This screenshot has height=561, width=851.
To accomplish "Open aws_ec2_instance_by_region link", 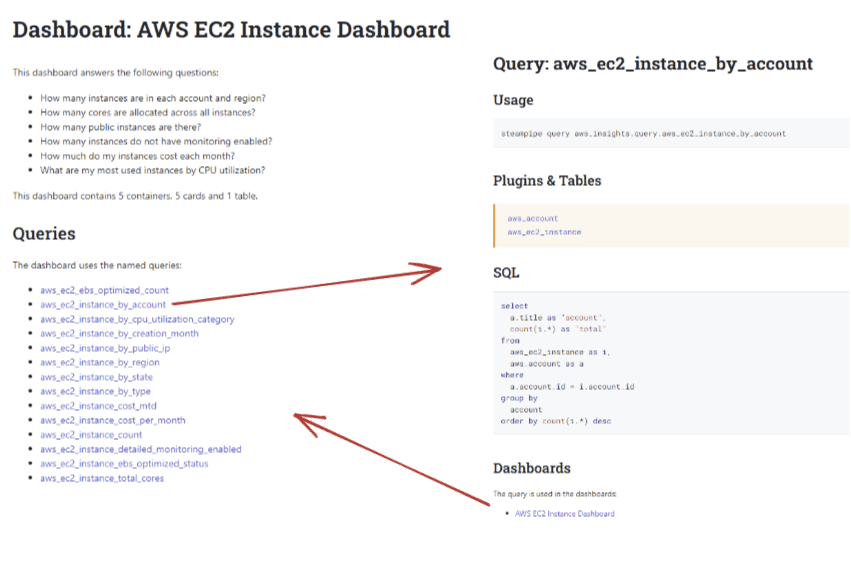I will (100, 362).
